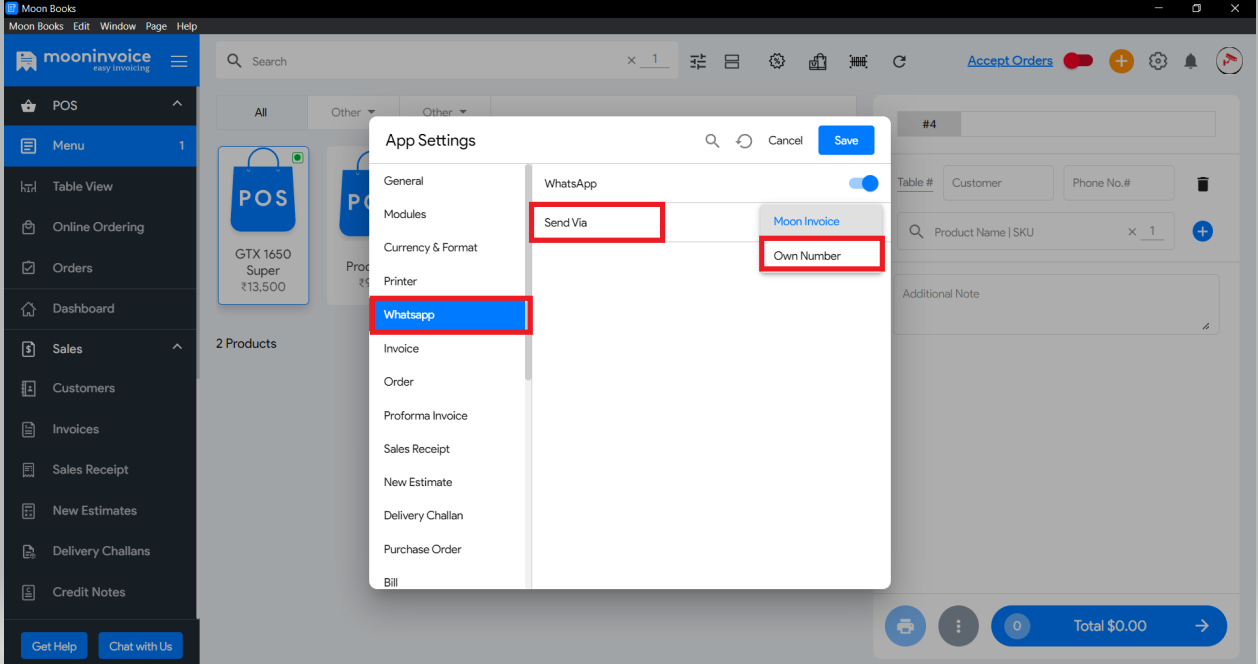Open Credit Notes in the sidebar
Image resolution: width=1258 pixels, height=664 pixels.
(100, 592)
